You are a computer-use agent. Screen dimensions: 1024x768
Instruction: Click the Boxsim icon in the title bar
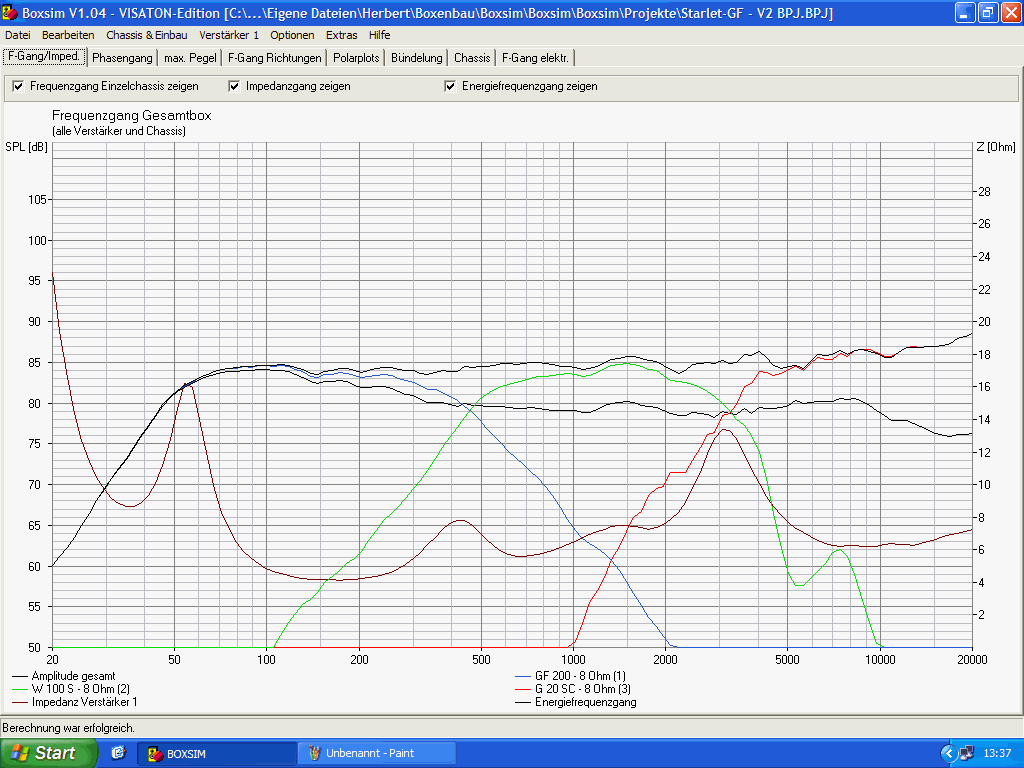click(12, 13)
